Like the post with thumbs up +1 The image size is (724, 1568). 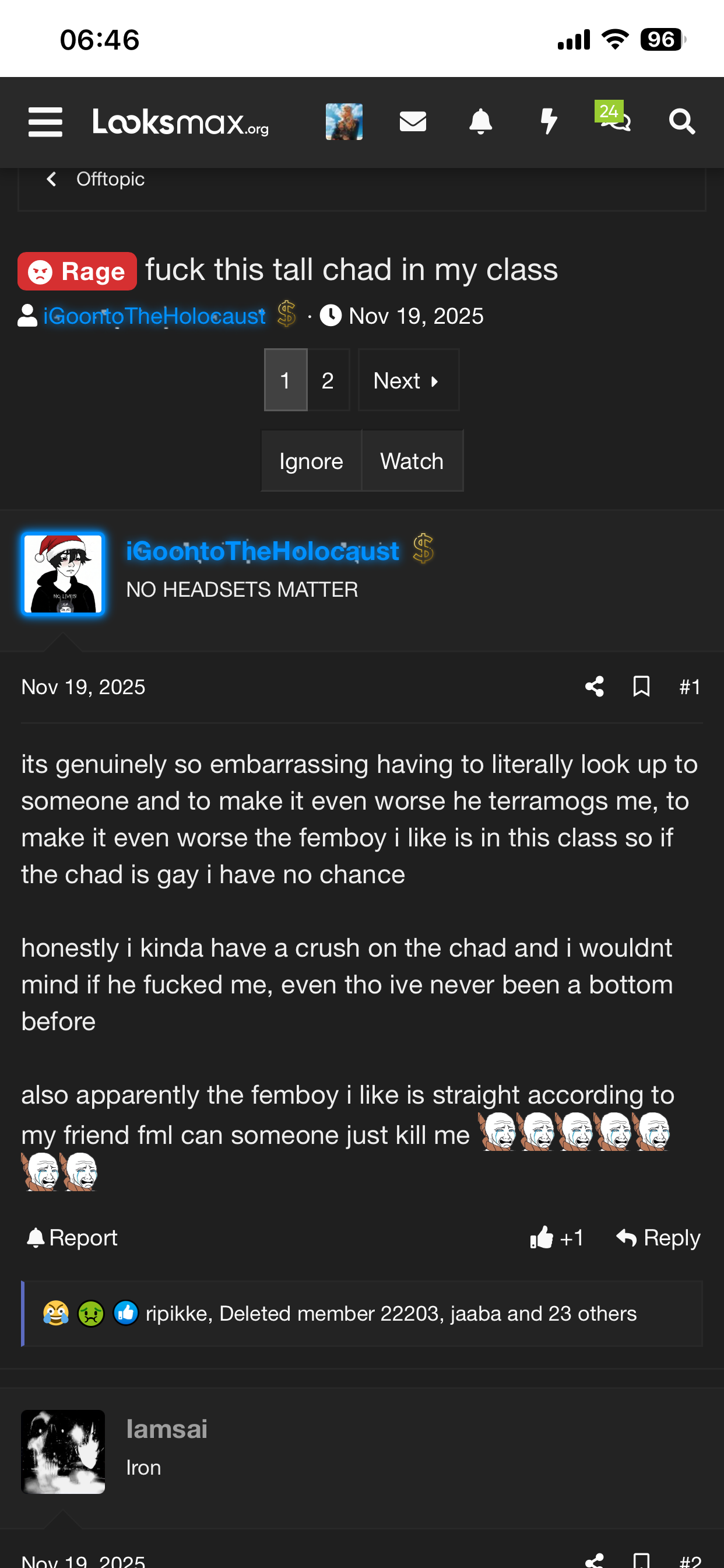pyautogui.click(x=557, y=1237)
